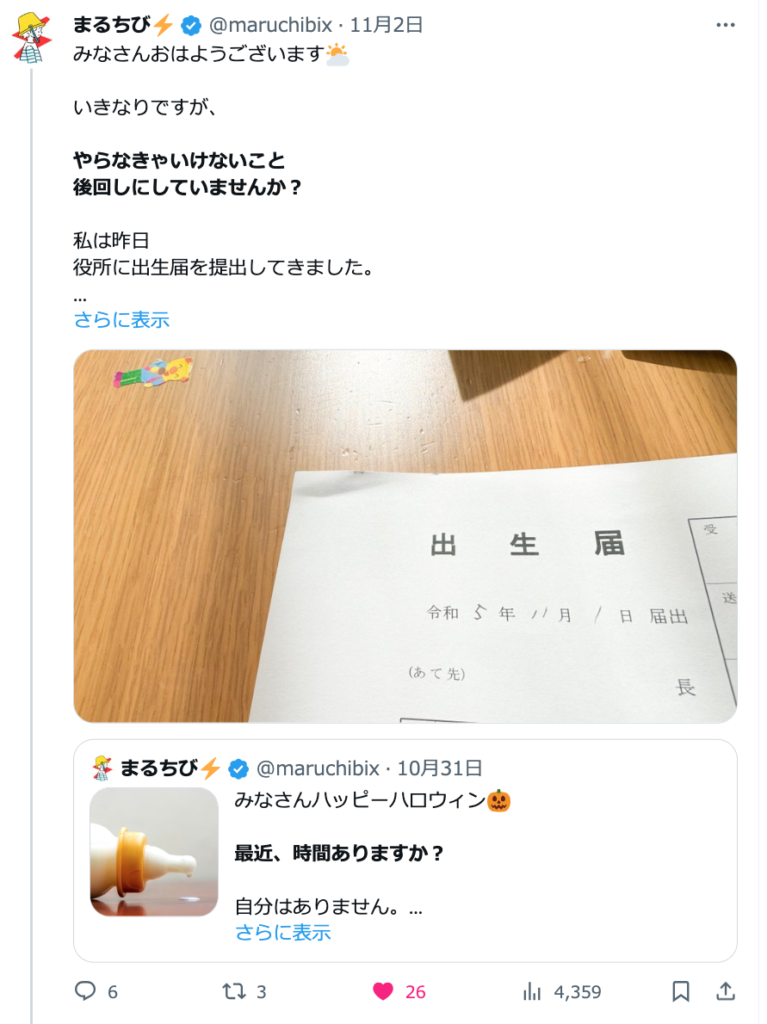This screenshot has height=1024, width=767.
Task: Click the repost arrows icon
Action: pos(234,991)
